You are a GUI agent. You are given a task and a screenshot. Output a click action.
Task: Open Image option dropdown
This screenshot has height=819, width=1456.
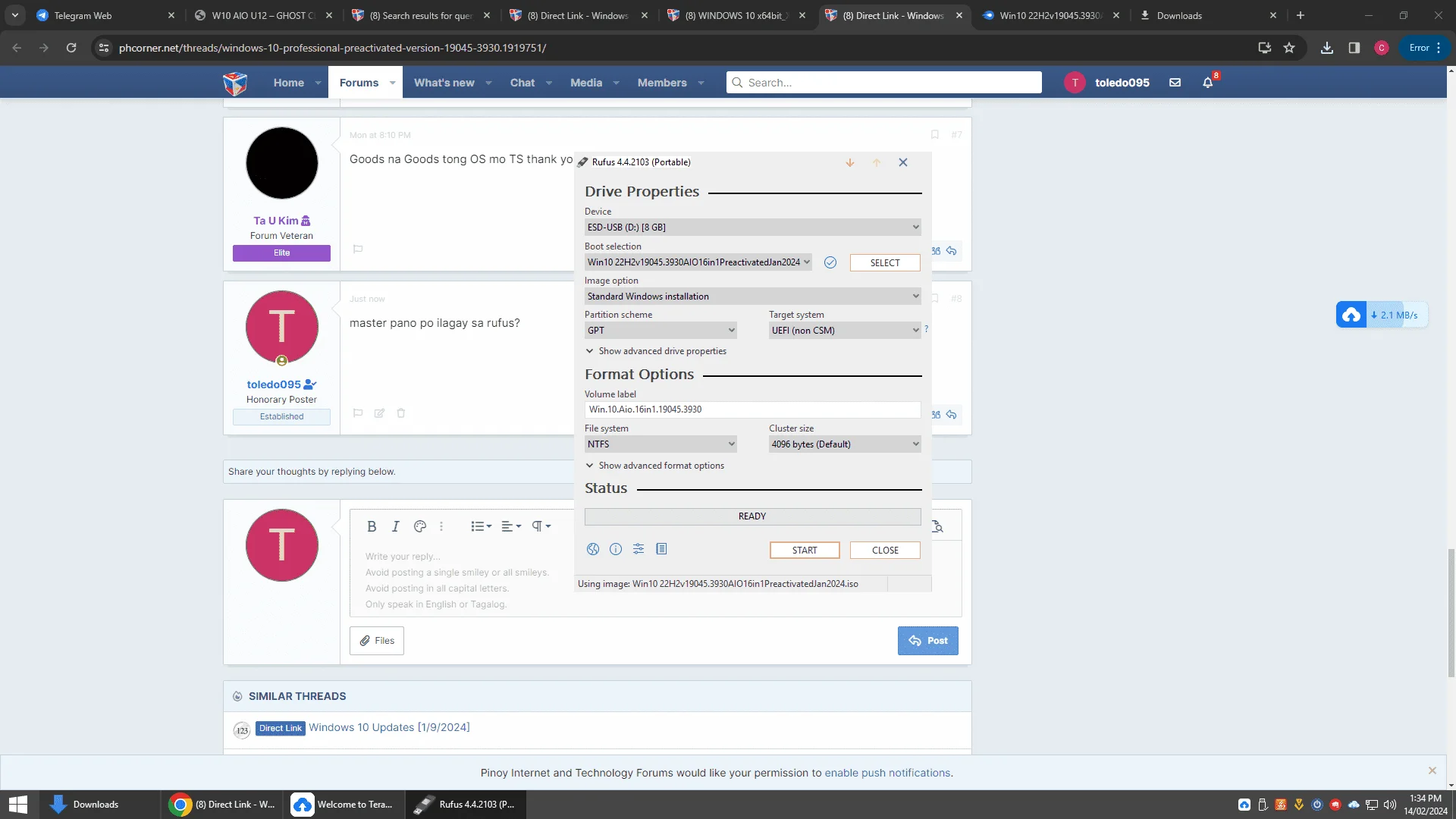(753, 297)
